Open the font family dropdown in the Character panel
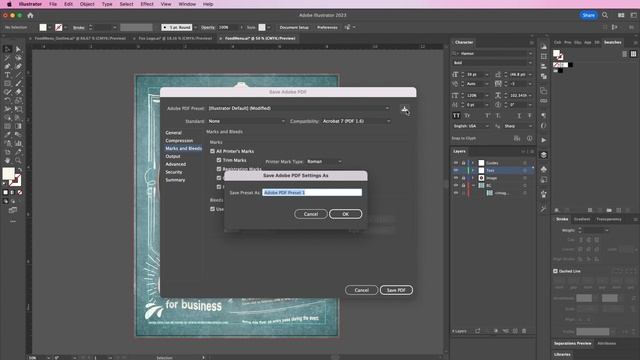 [x=493, y=53]
